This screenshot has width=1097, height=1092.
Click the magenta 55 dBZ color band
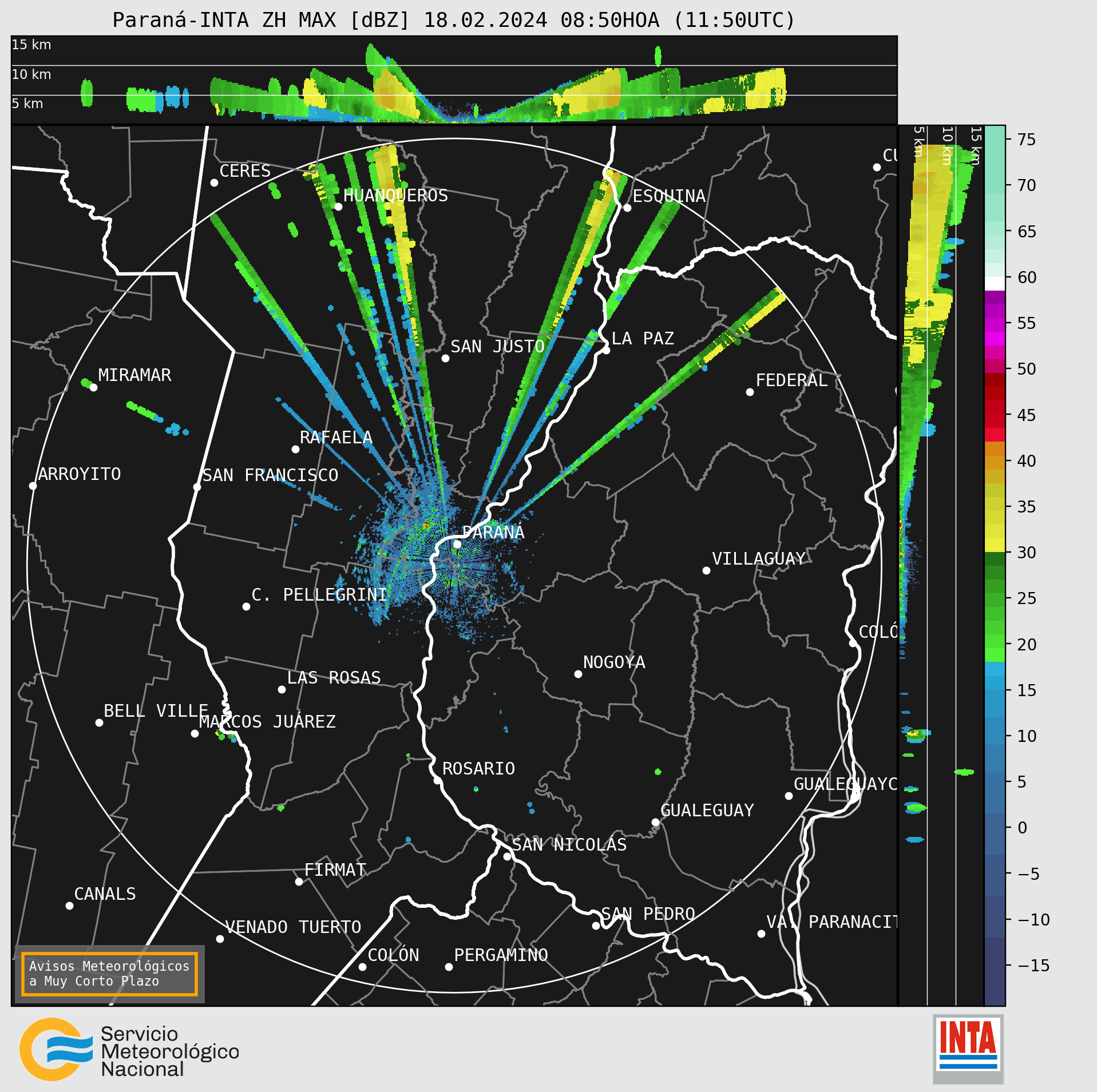pos(995,325)
